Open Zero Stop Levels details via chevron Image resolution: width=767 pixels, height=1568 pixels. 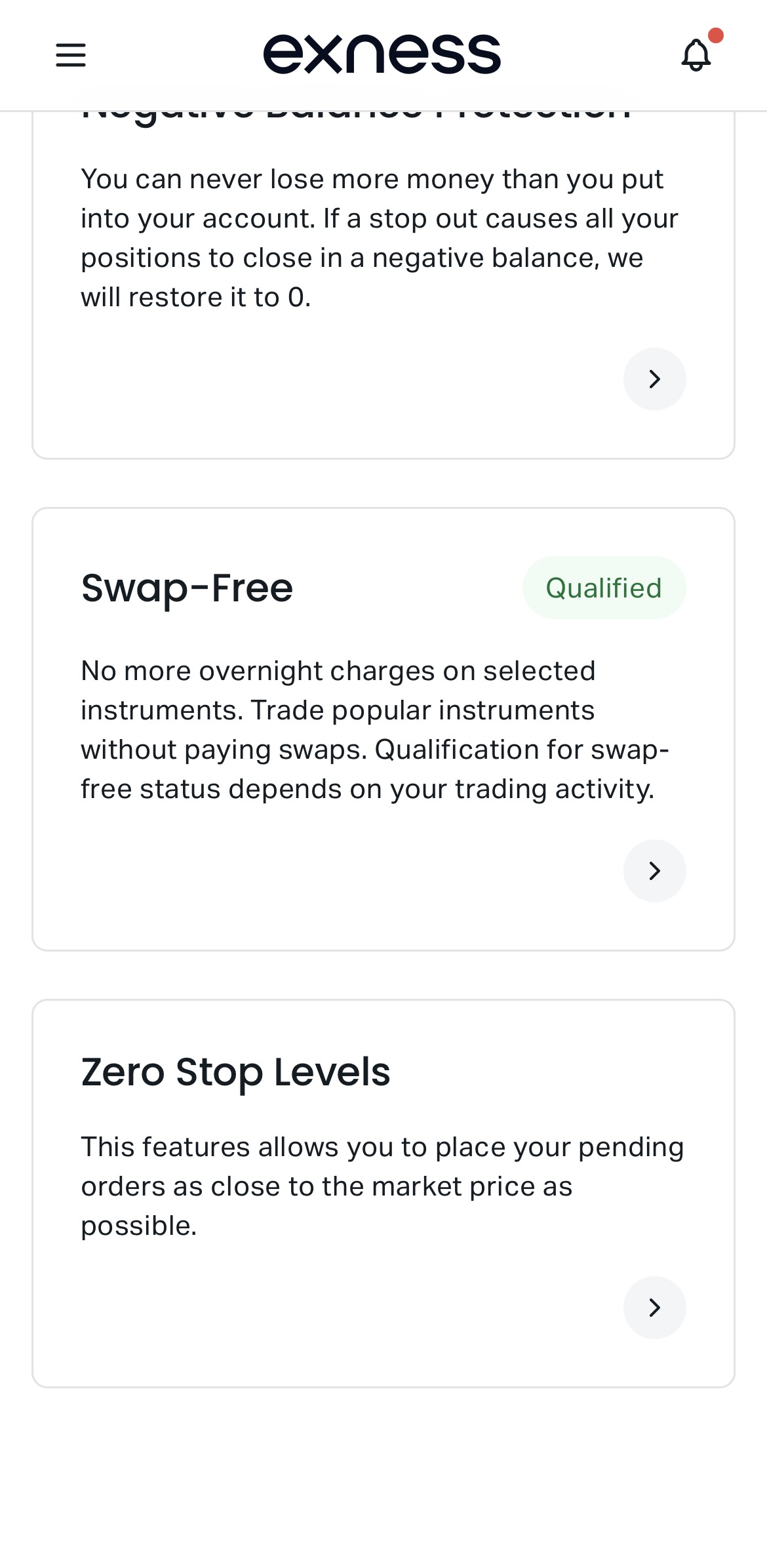click(x=654, y=1308)
